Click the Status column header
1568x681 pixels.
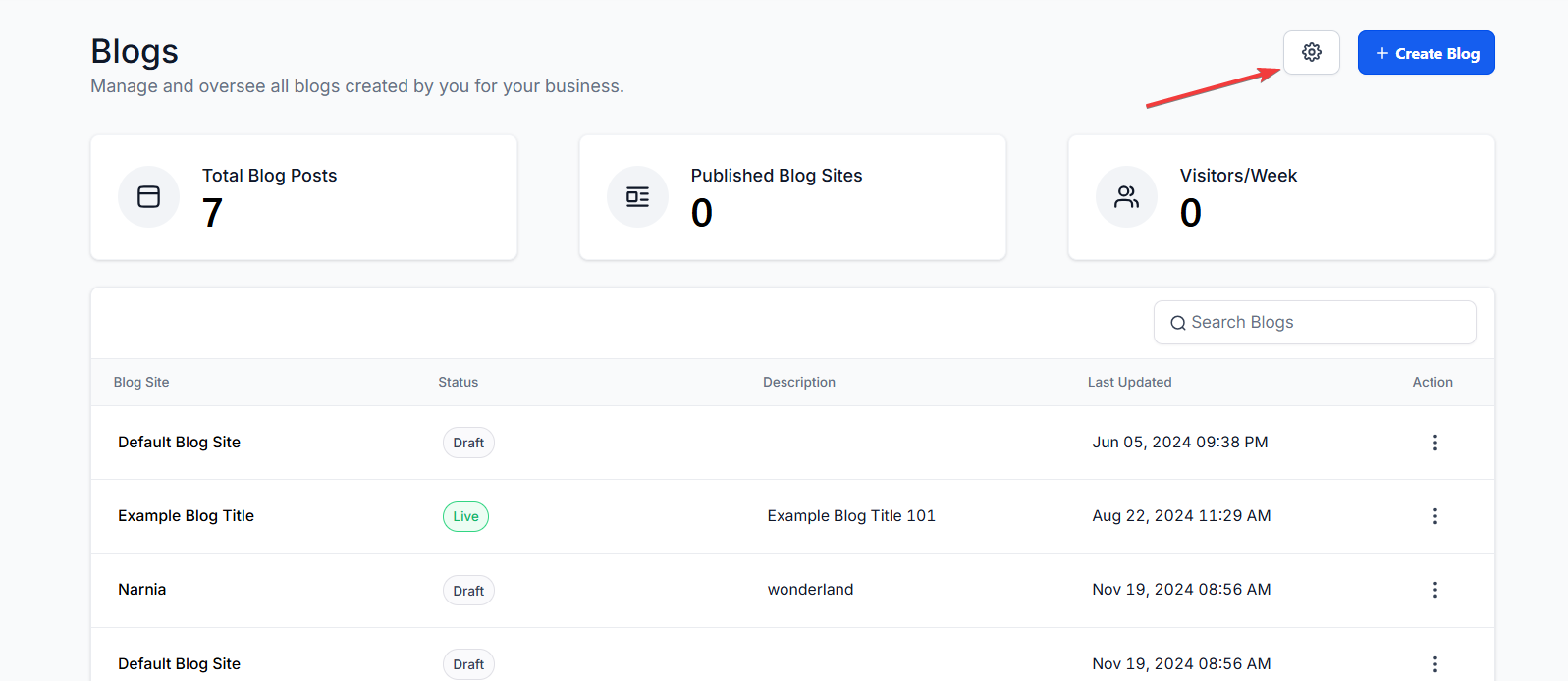click(458, 382)
